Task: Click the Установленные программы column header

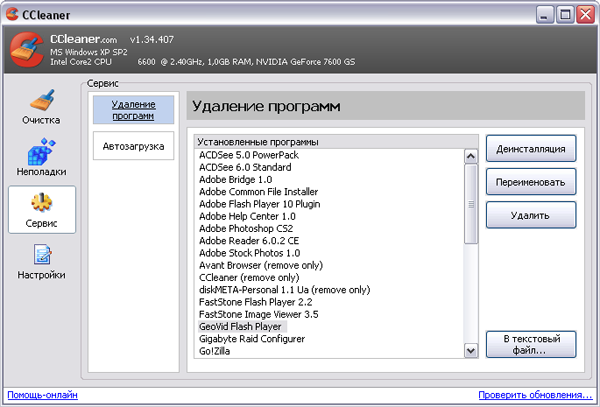Action: 336,142
